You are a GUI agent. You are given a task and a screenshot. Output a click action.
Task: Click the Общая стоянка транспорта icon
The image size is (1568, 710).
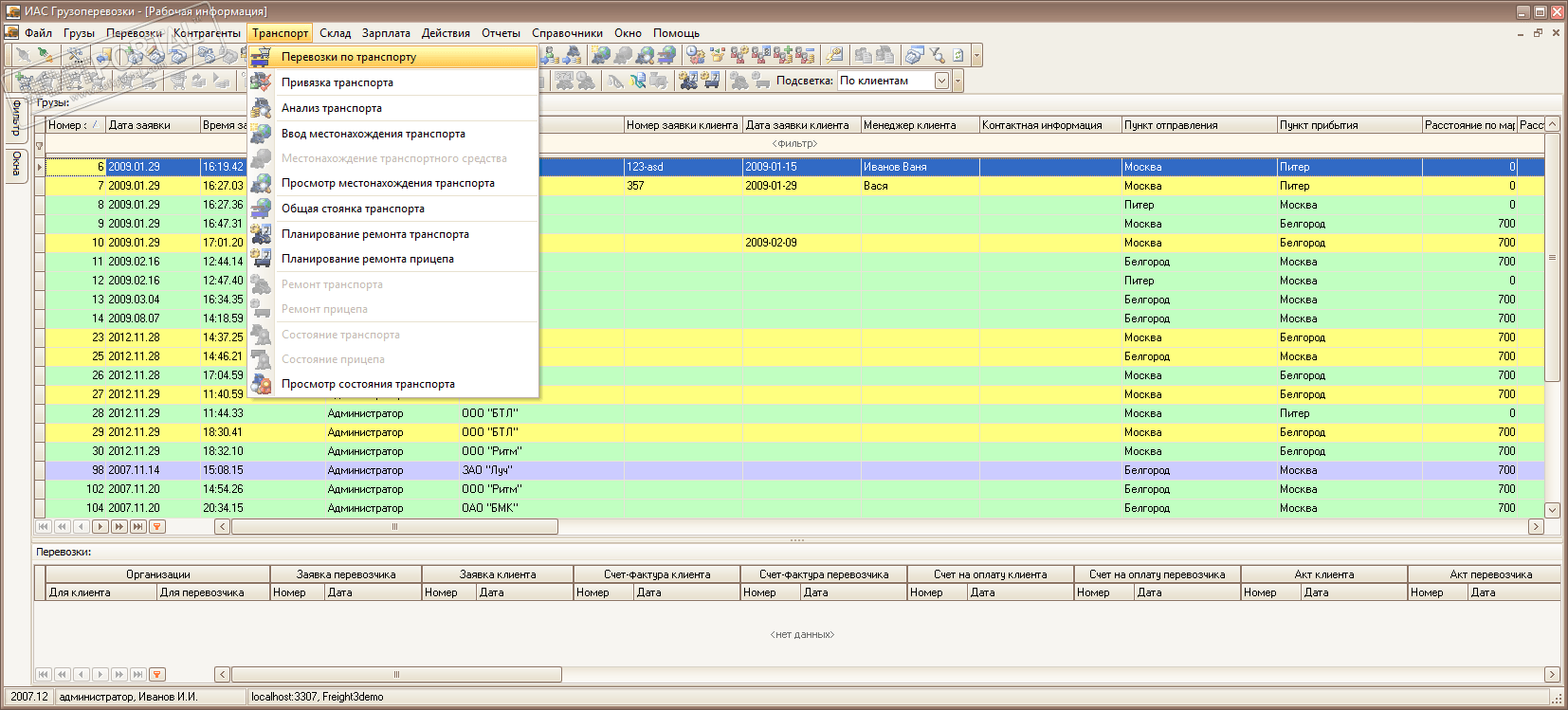click(x=261, y=209)
